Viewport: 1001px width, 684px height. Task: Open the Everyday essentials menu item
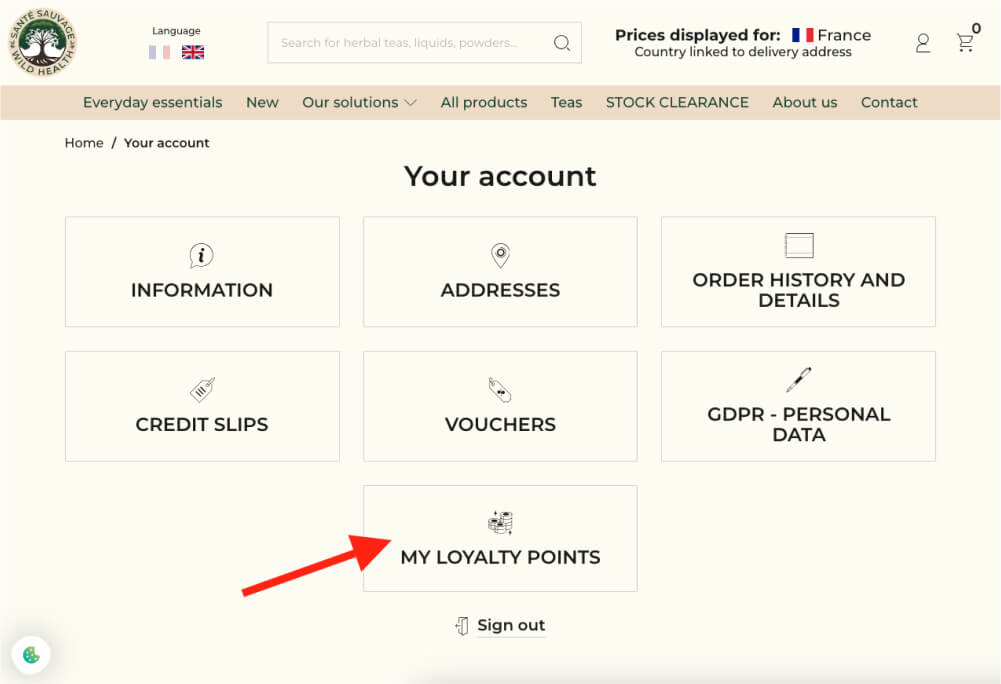coord(153,102)
